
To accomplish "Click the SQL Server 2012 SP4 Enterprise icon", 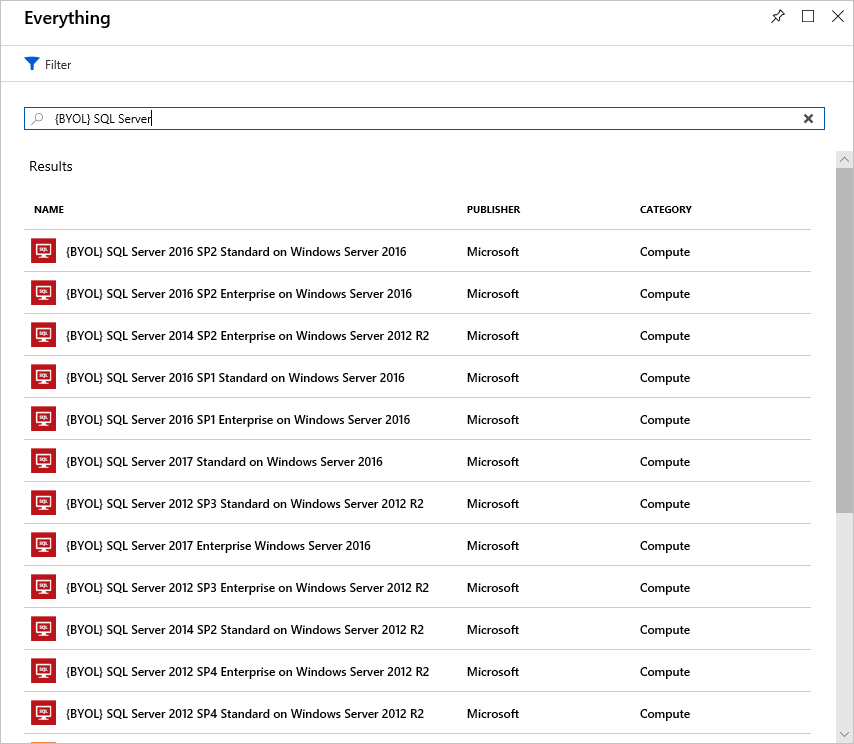I will (43, 672).
